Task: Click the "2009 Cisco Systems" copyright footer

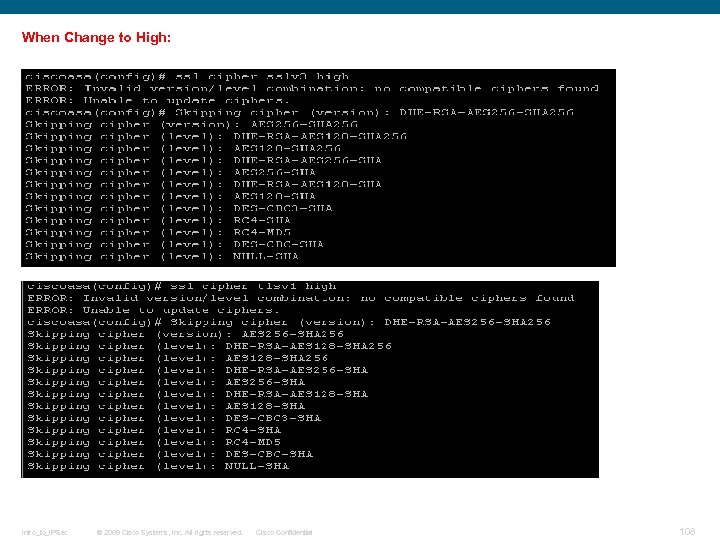Action: (169, 532)
